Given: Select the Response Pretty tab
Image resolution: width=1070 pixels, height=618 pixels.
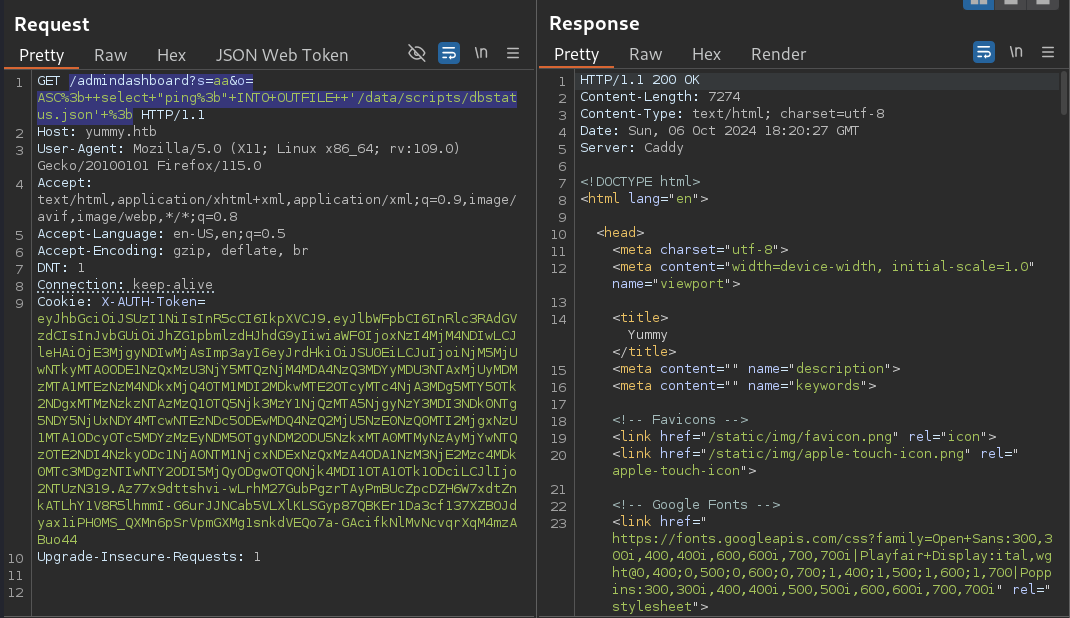Looking at the screenshot, I should click(x=577, y=55).
